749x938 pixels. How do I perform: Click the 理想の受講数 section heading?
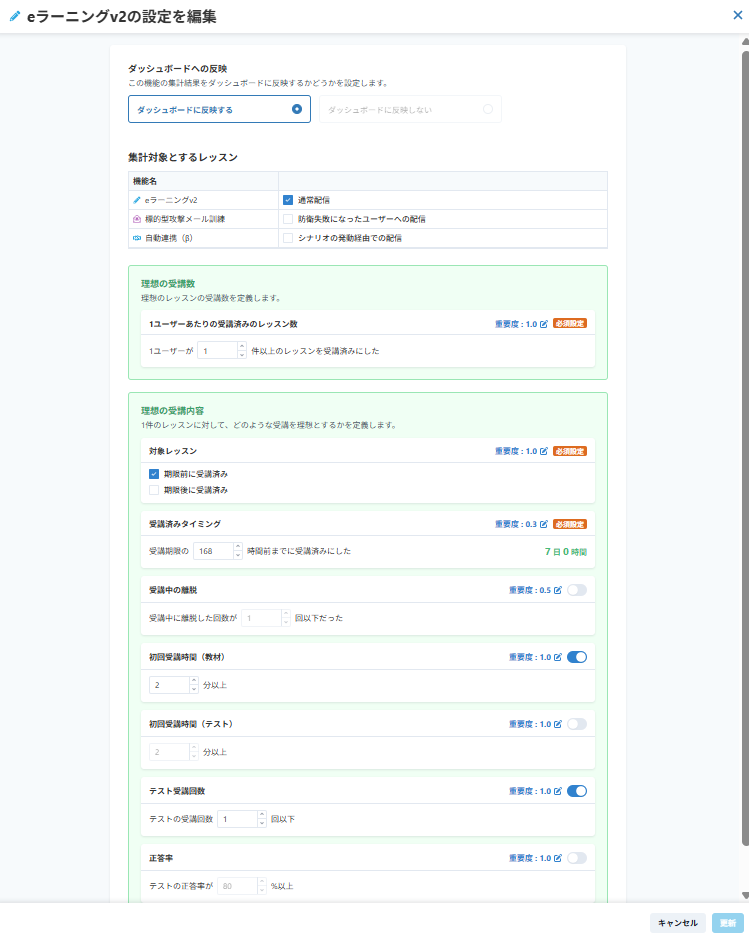click(x=168, y=284)
